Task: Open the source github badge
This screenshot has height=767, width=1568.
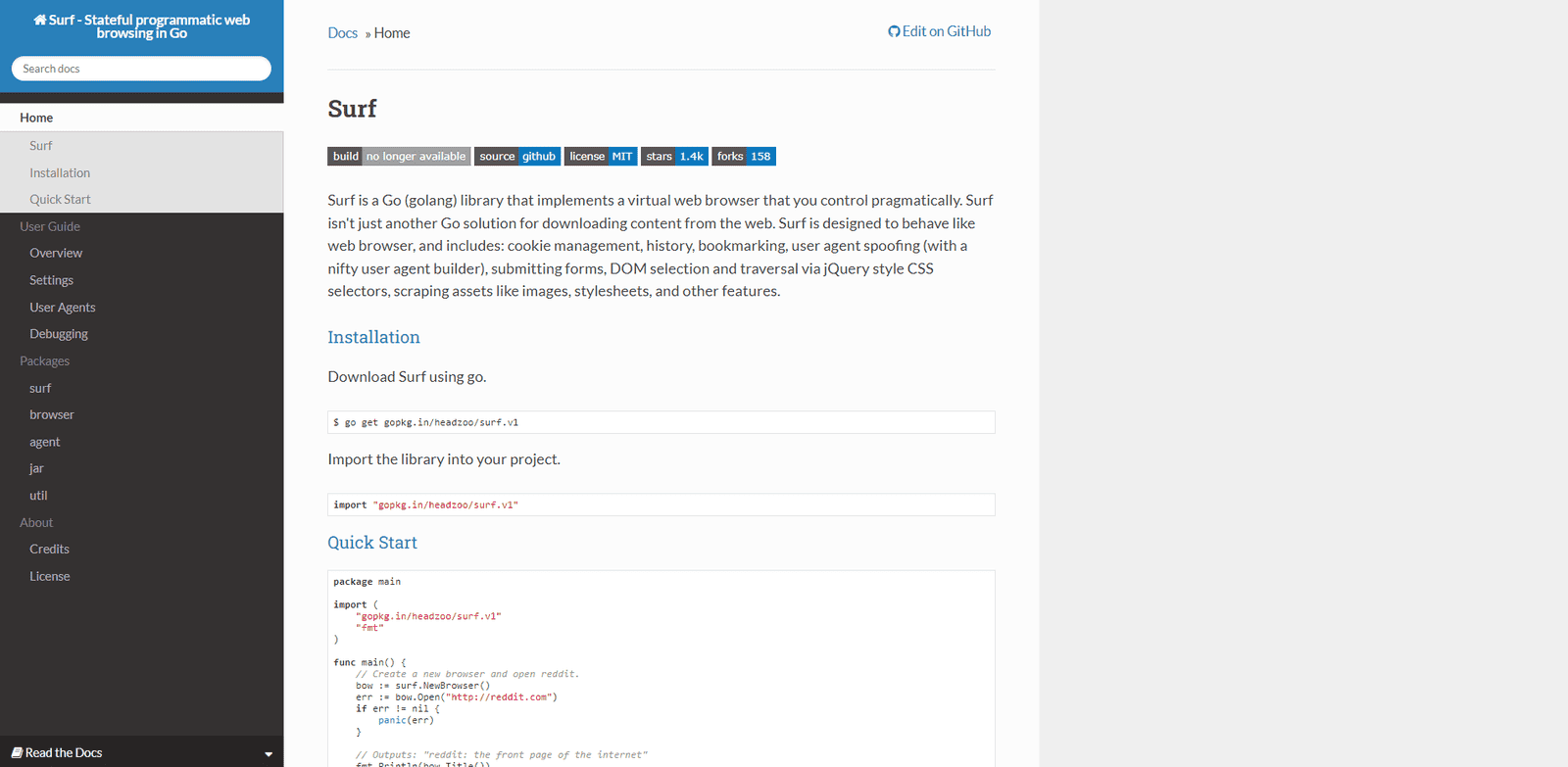Action: (517, 157)
